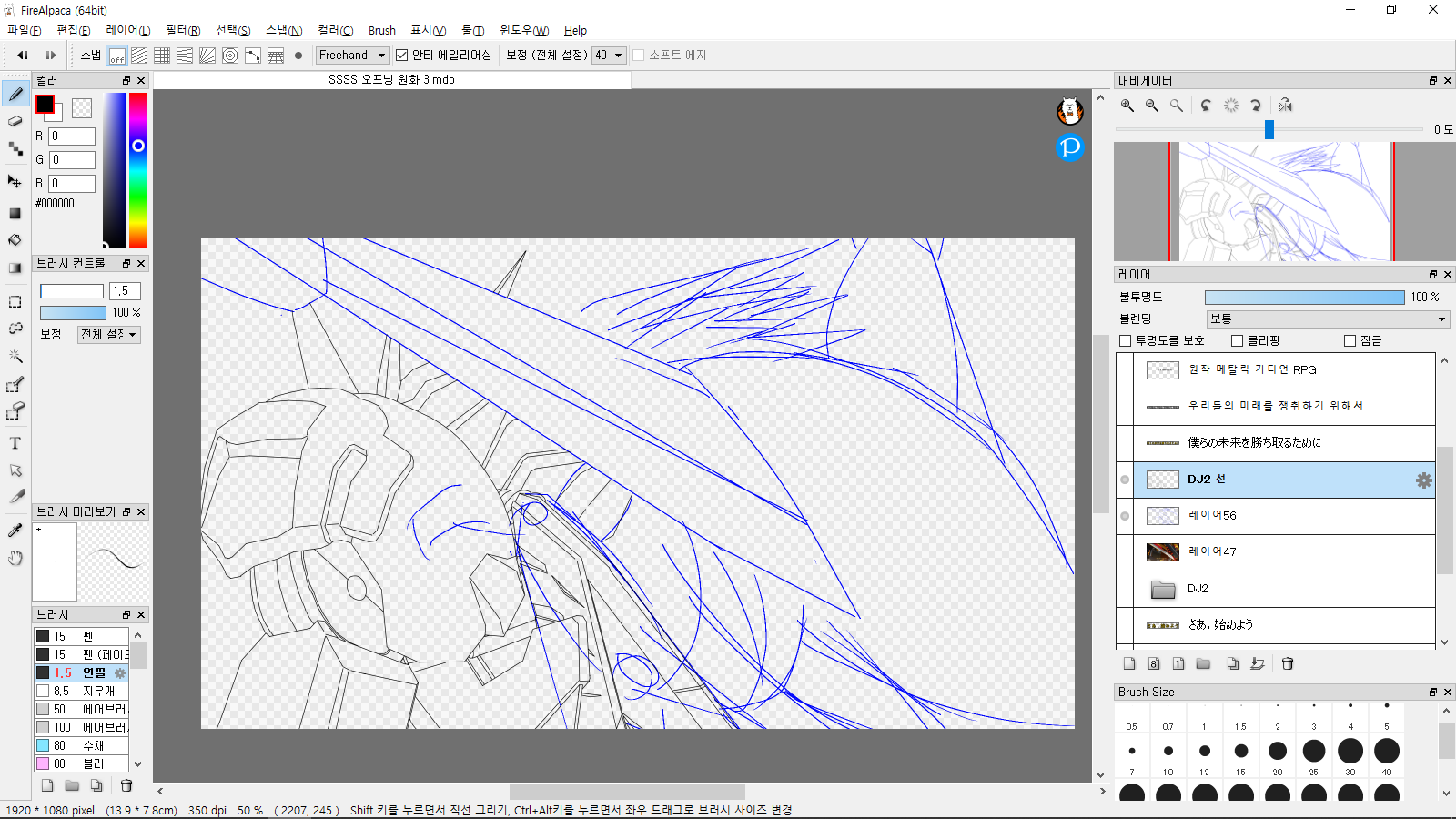Hide the 레이어56 layer visibility dot

(x=1125, y=516)
